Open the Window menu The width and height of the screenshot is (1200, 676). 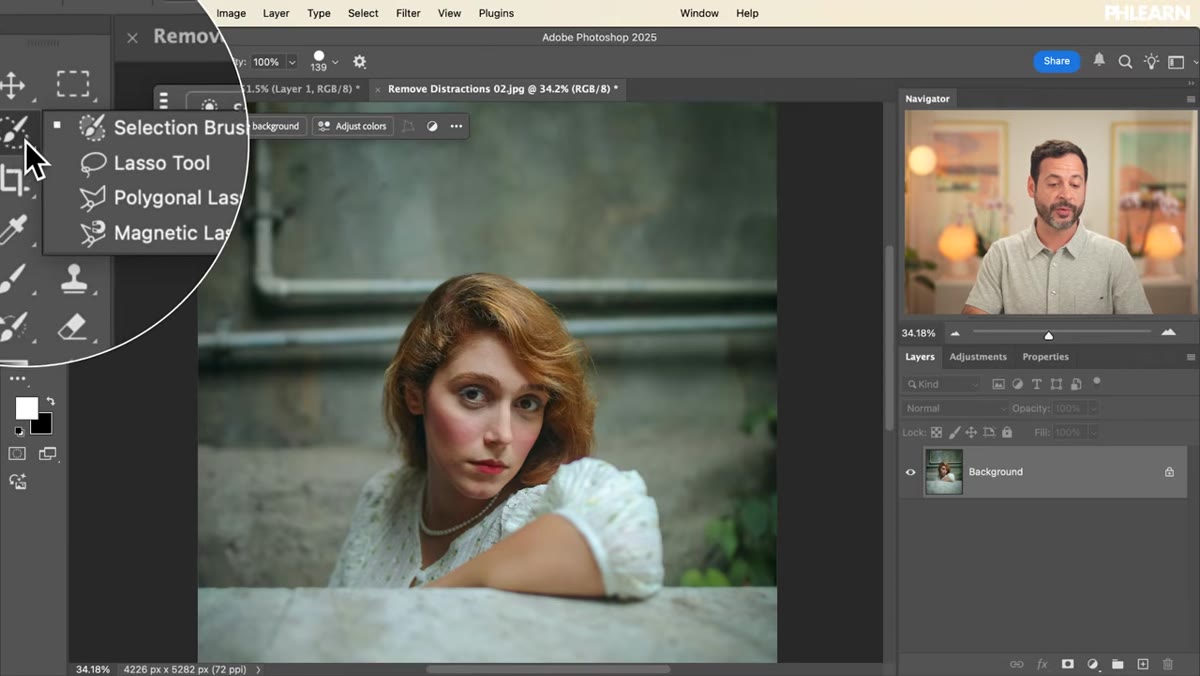click(699, 13)
